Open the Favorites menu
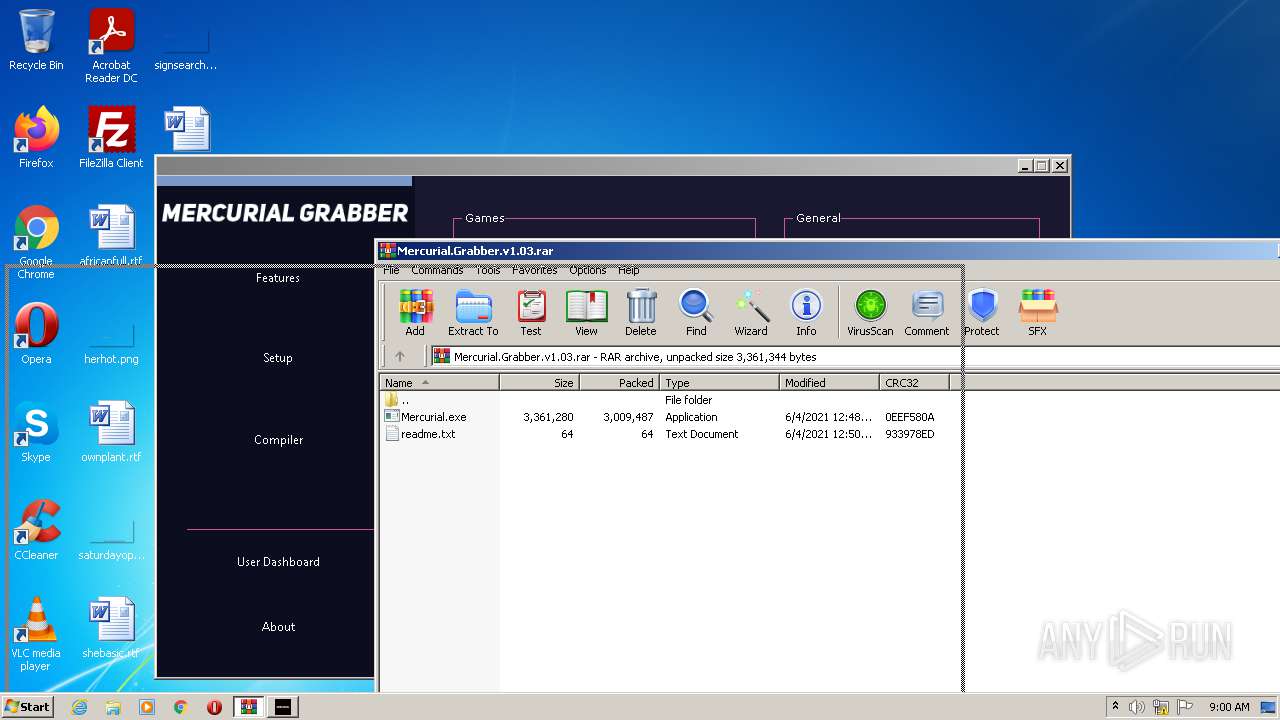Screen dimensions: 1280x720 [x=535, y=270]
